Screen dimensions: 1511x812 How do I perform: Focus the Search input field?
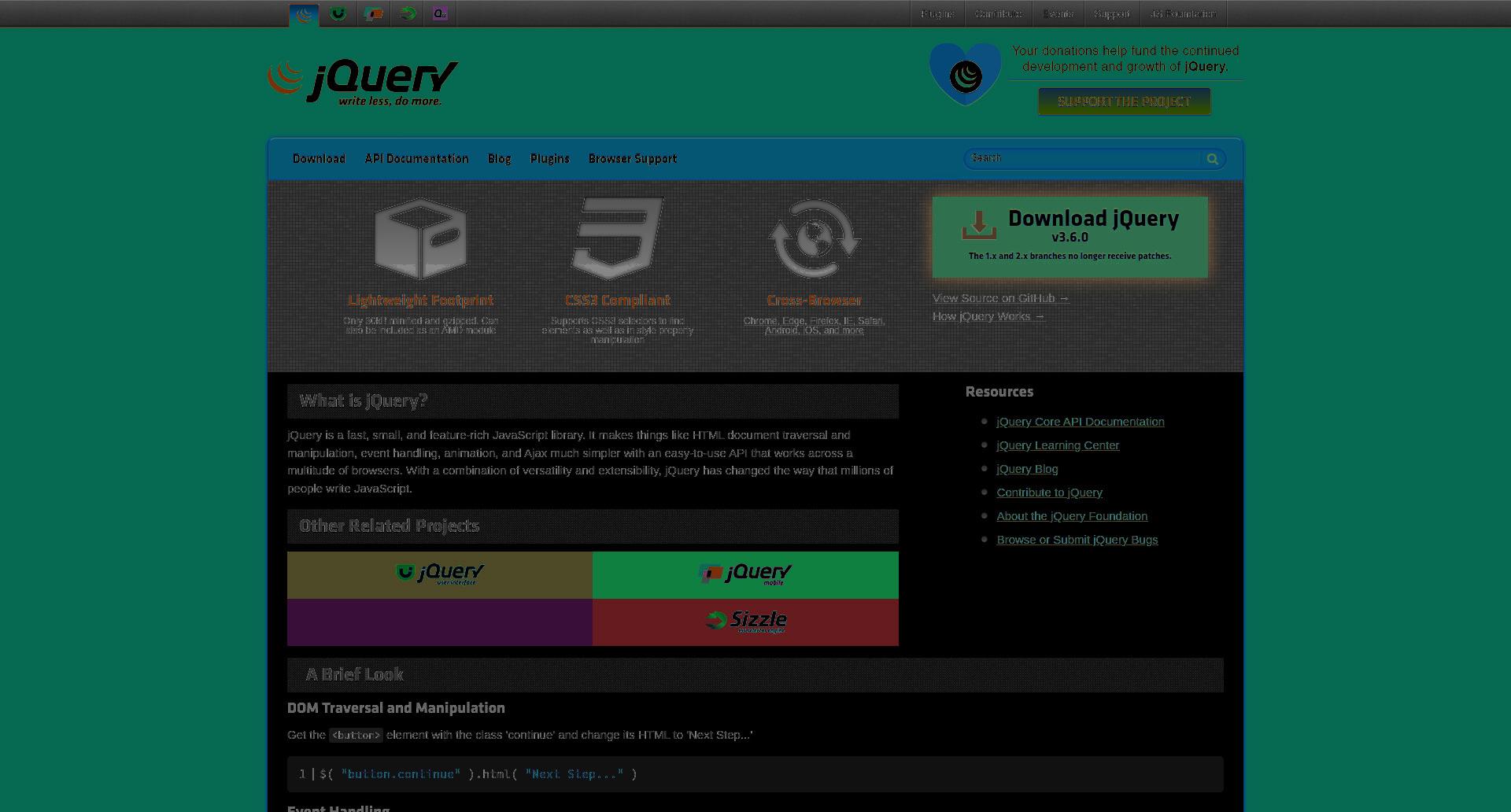tap(1084, 159)
